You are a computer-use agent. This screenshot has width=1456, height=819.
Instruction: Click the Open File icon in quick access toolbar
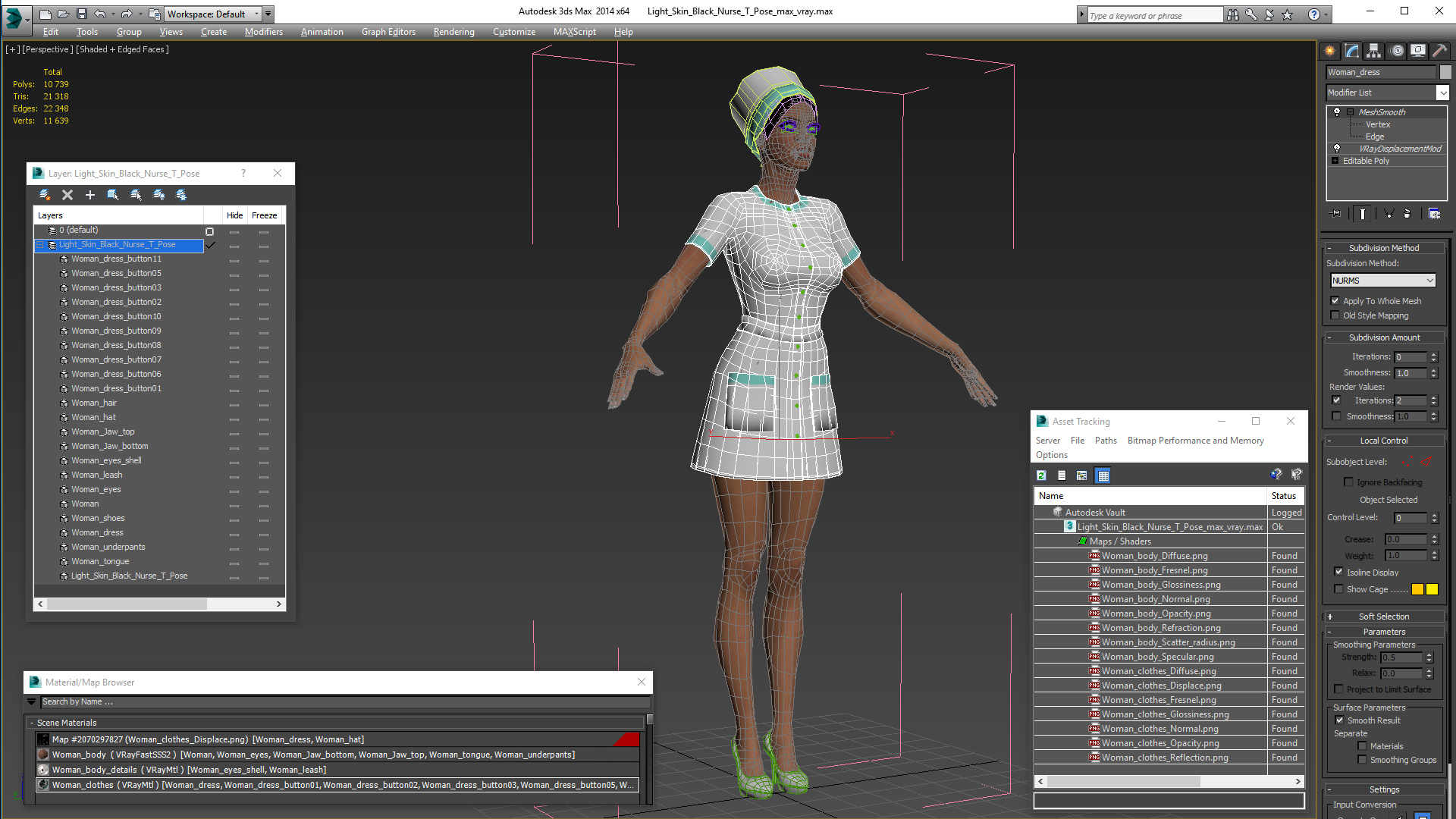click(x=64, y=14)
